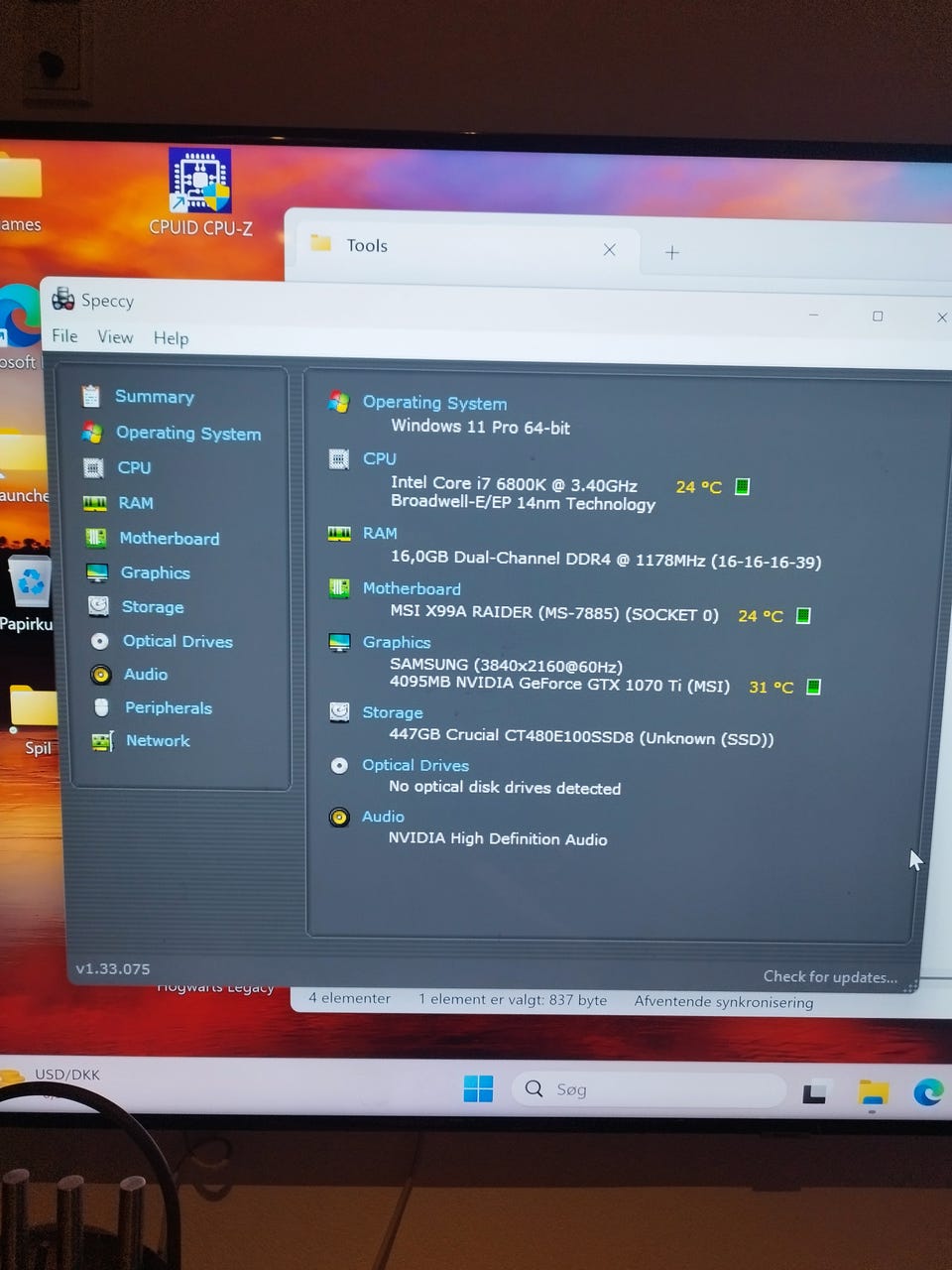
Task: Click the Recycle Bin desktop icon
Action: pyautogui.click(x=30, y=593)
